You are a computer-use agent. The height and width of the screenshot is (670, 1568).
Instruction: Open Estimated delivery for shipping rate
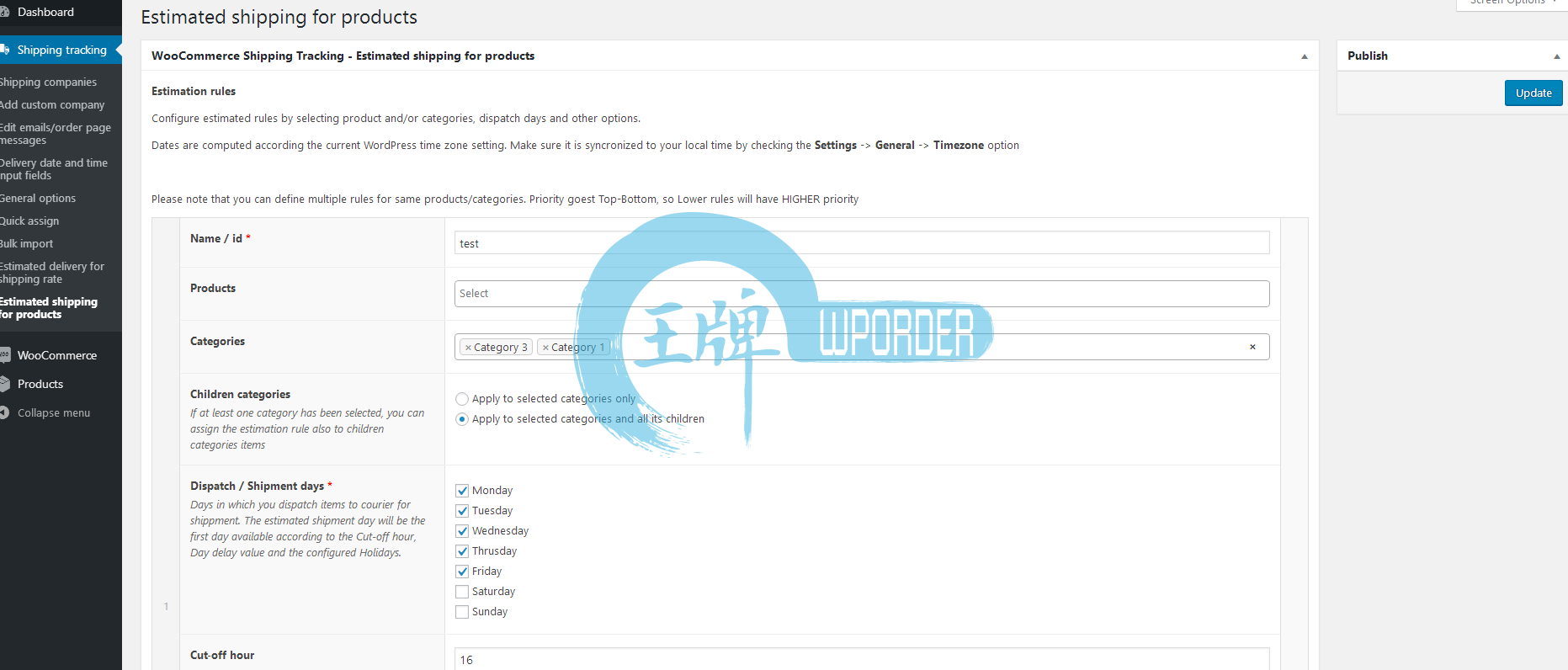point(52,273)
